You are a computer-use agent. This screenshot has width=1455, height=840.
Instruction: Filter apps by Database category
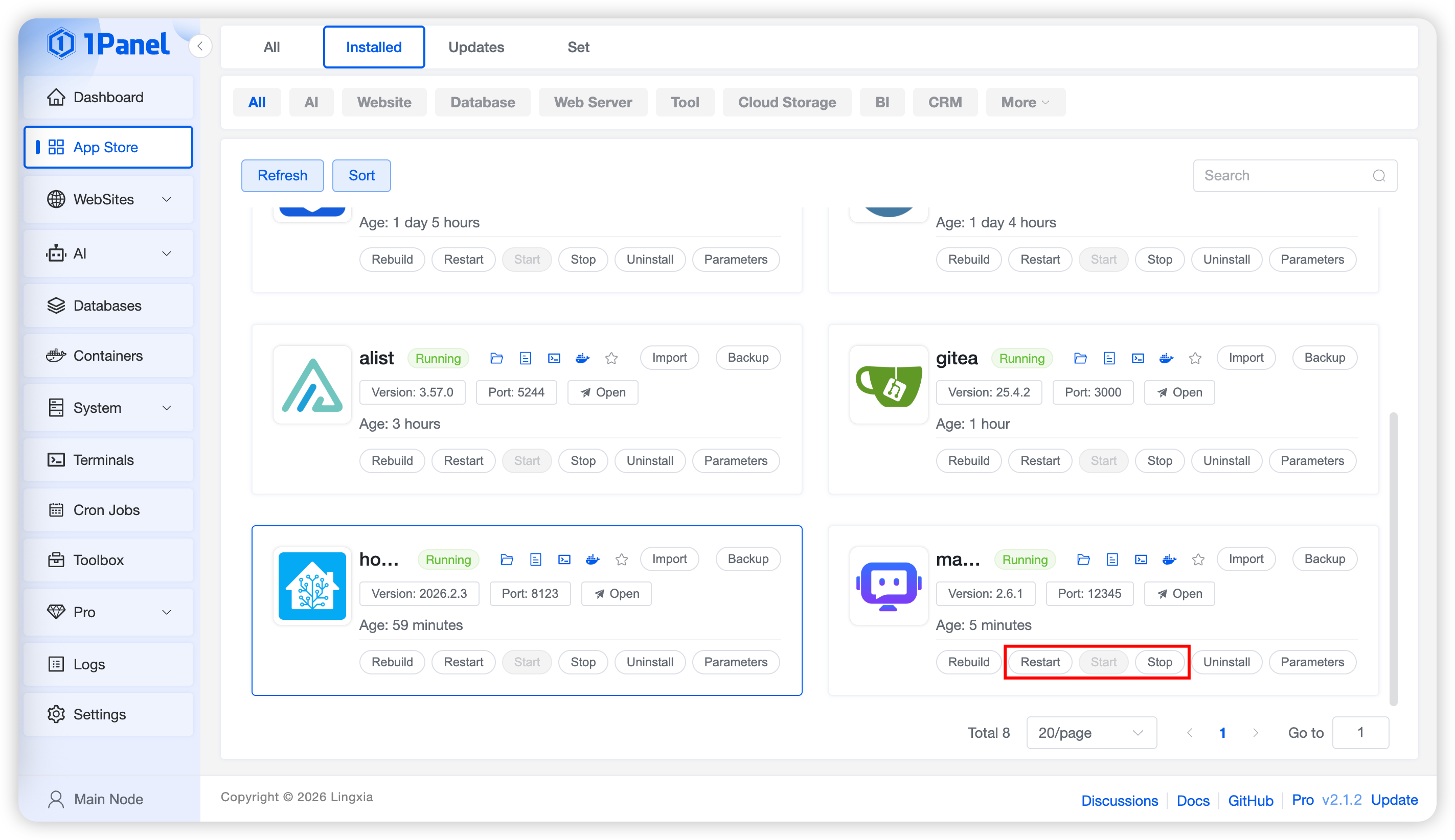[x=482, y=102]
